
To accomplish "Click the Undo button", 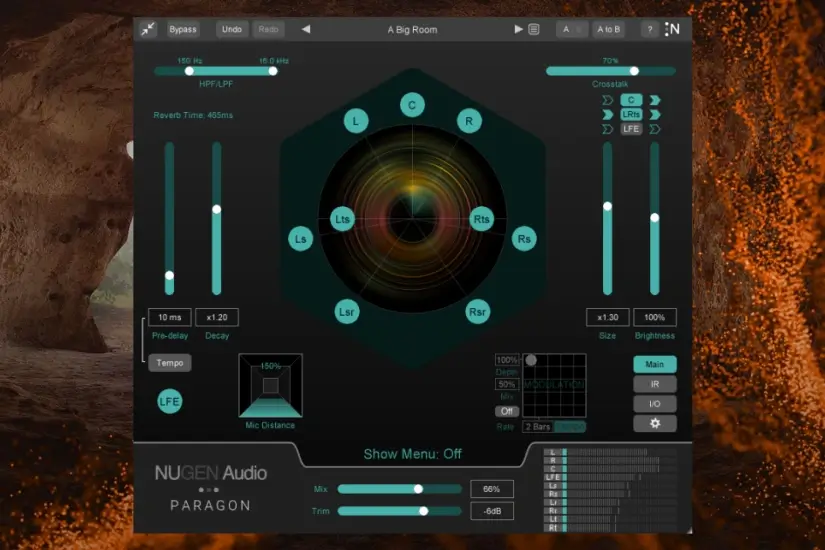I will pyautogui.click(x=232, y=29).
